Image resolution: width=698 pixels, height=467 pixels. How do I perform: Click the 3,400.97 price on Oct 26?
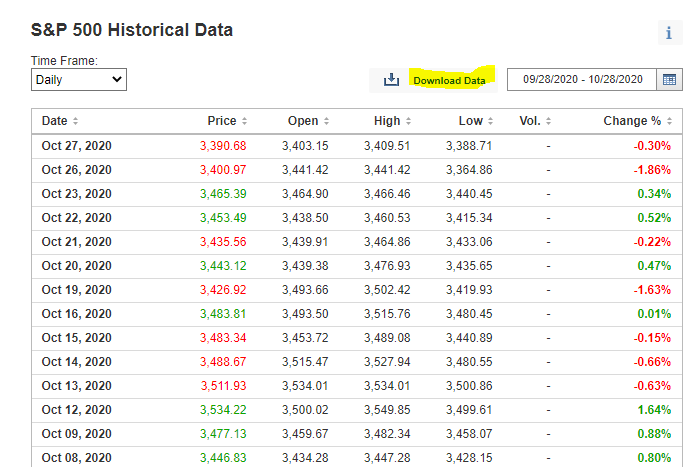click(x=222, y=170)
